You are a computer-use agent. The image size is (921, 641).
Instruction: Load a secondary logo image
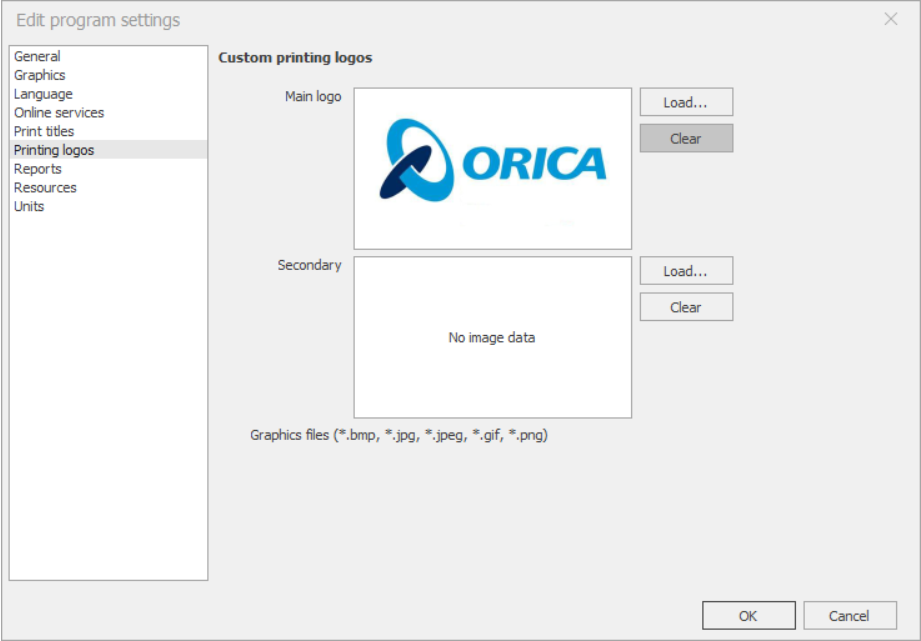click(686, 271)
